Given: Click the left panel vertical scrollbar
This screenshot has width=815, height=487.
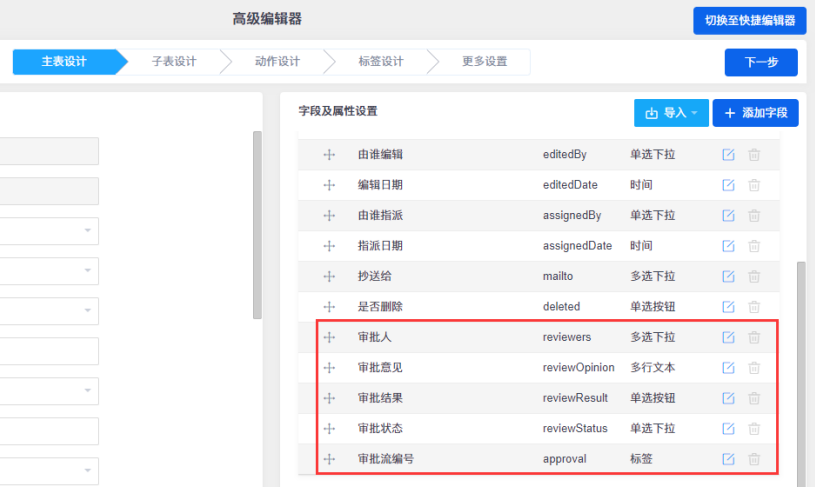Looking at the screenshot, I should click(x=257, y=225).
